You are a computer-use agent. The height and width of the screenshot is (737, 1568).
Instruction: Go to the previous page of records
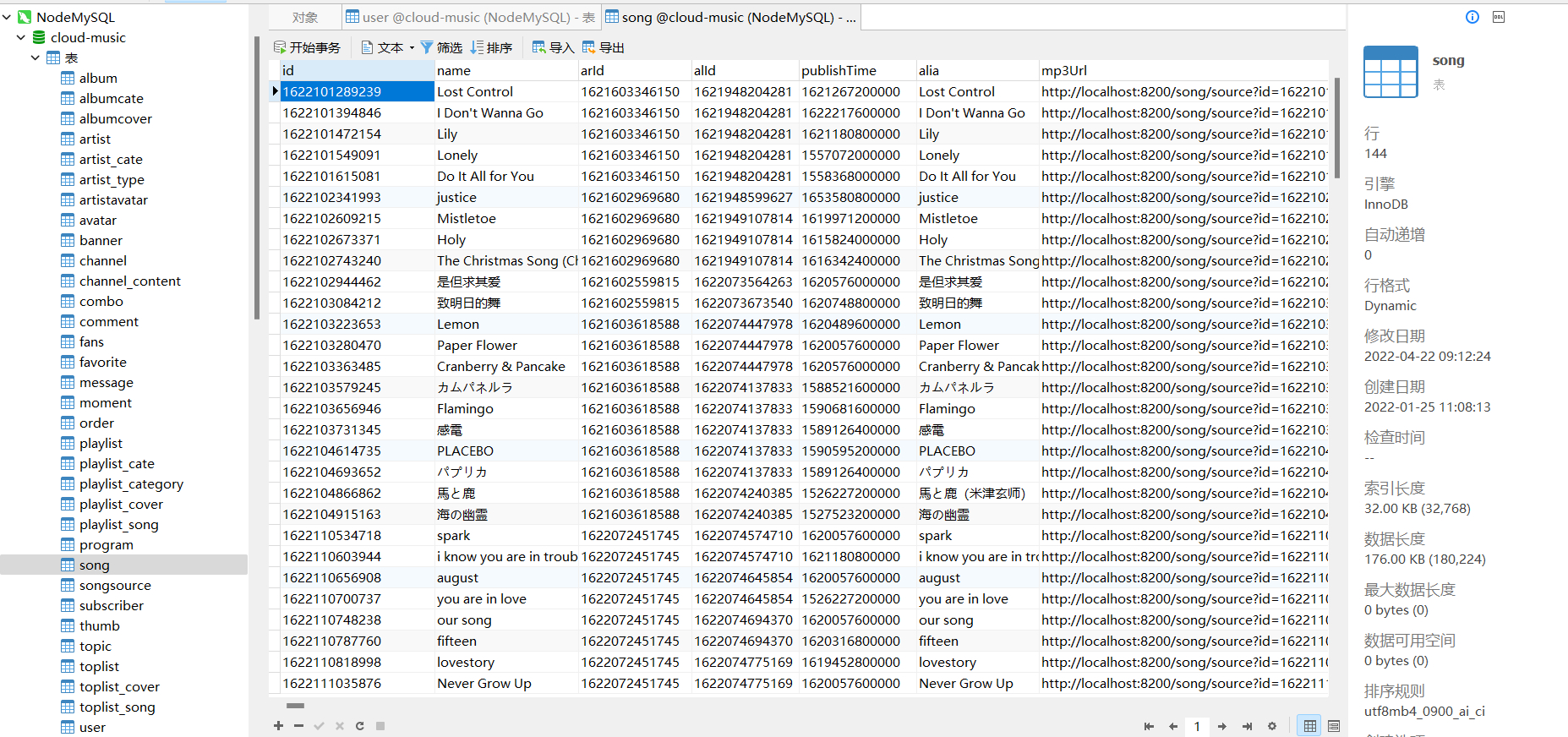(1173, 726)
